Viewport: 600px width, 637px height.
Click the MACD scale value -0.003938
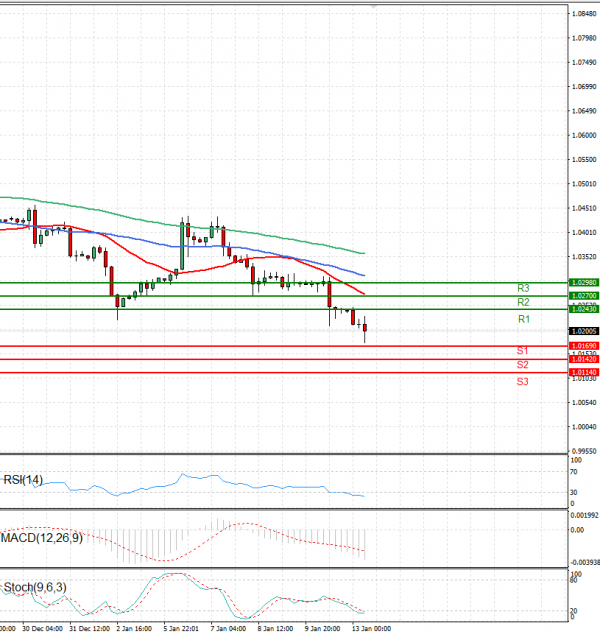[585, 563]
